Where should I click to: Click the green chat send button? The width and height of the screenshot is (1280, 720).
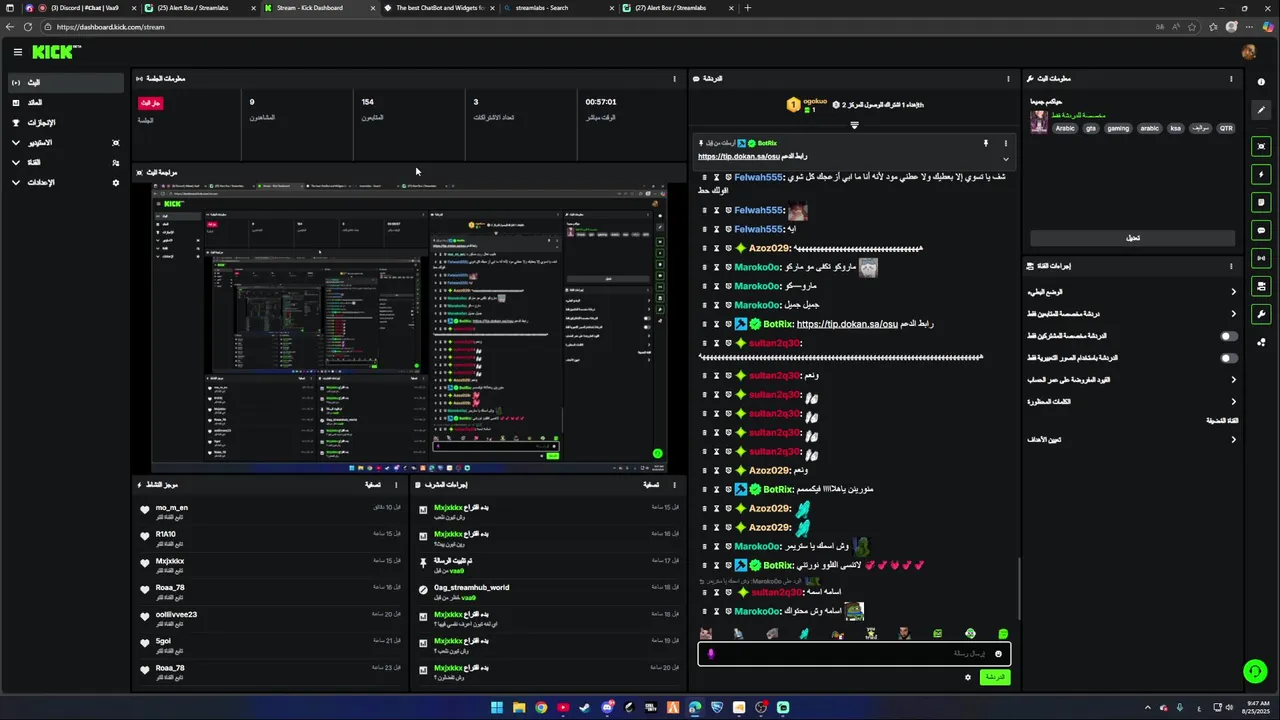(995, 677)
